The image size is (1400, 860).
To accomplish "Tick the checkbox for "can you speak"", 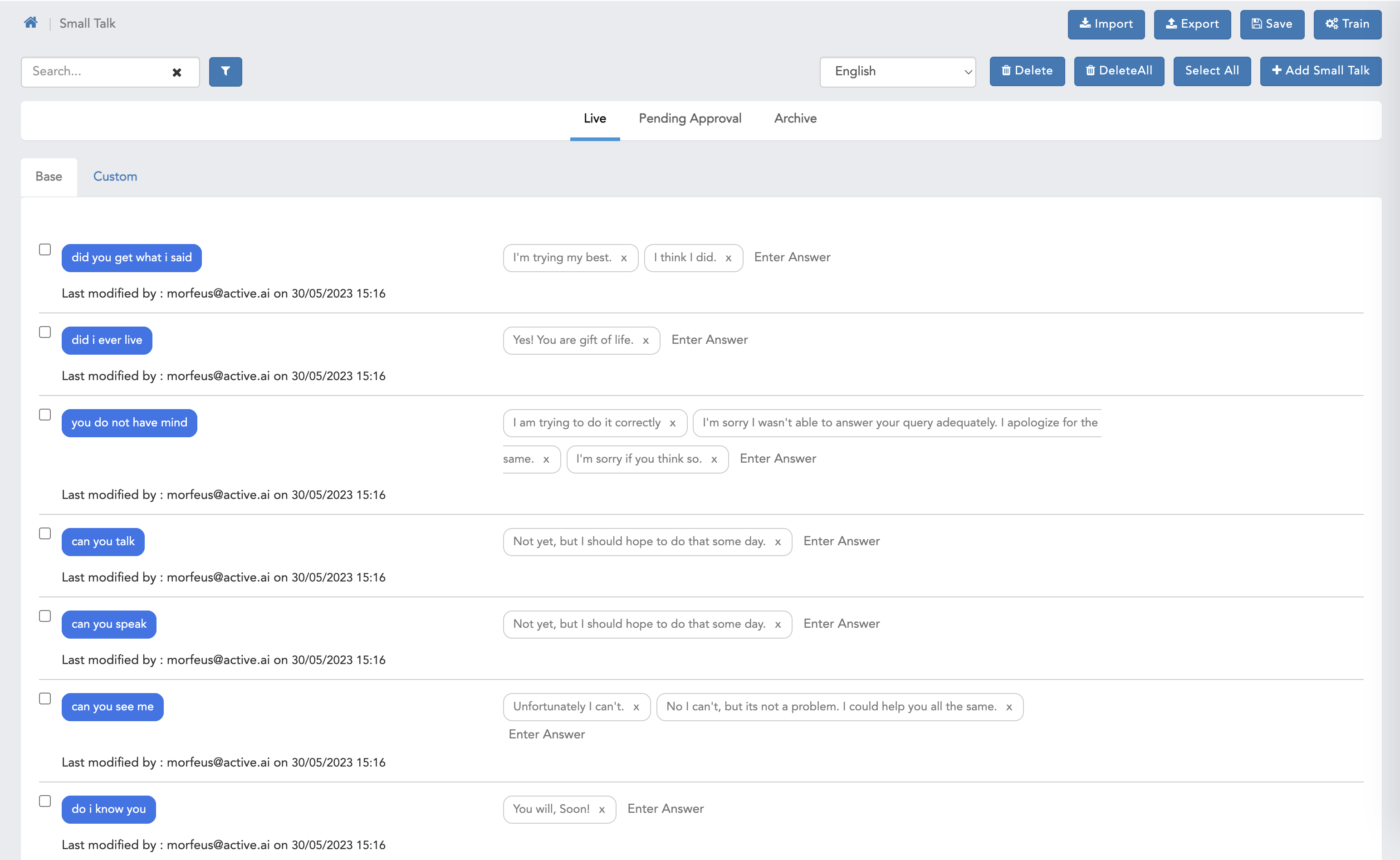I will coord(45,616).
